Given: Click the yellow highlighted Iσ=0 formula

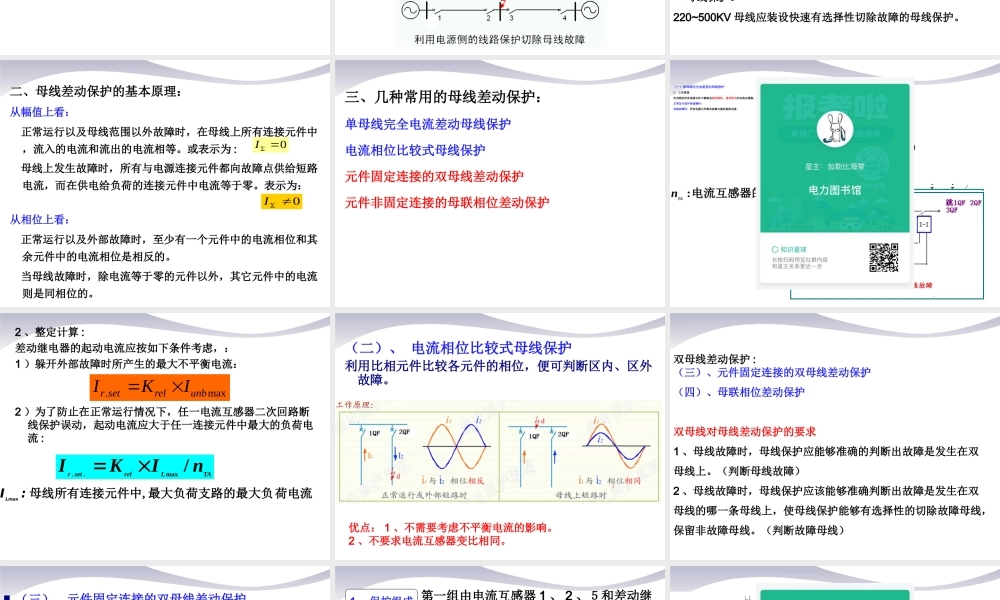Looking at the screenshot, I should [x=272, y=146].
